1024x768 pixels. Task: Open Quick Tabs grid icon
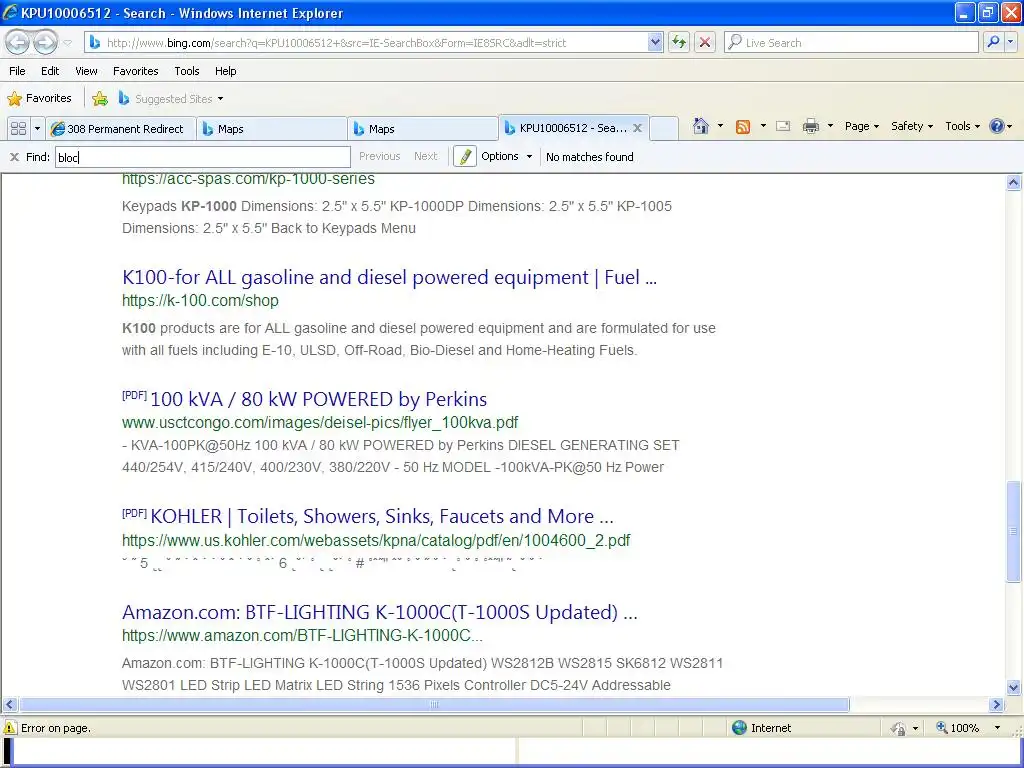coord(18,129)
